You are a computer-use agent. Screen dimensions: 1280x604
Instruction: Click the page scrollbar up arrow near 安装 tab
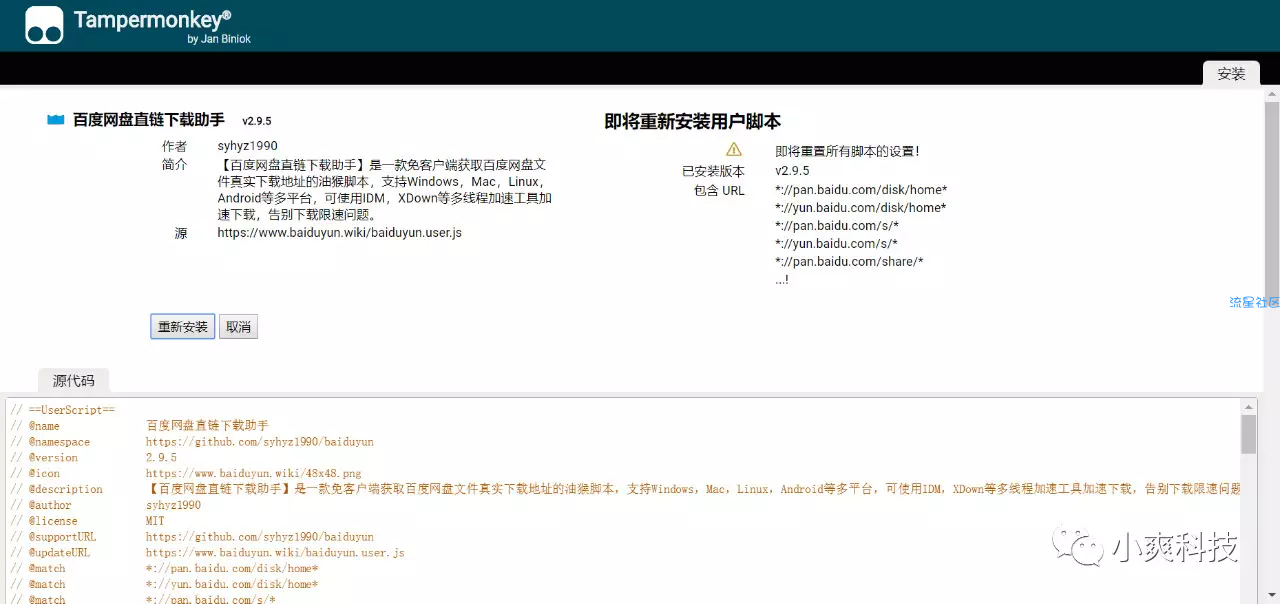click(1271, 96)
